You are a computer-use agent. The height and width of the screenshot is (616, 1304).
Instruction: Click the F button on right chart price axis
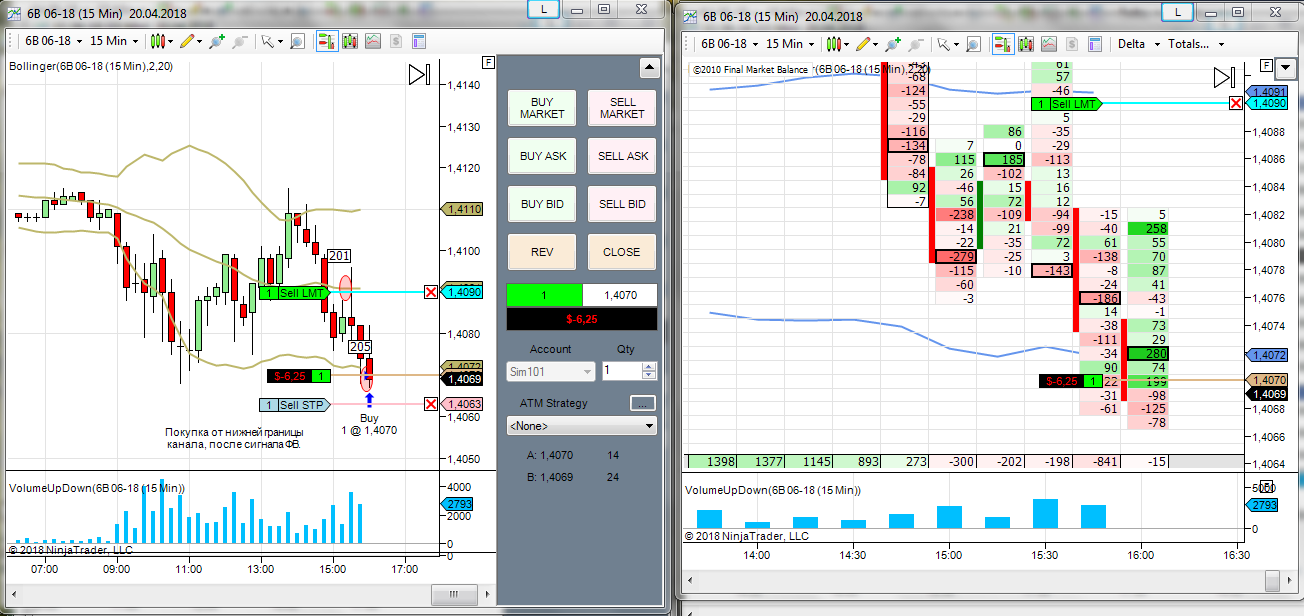point(1267,66)
